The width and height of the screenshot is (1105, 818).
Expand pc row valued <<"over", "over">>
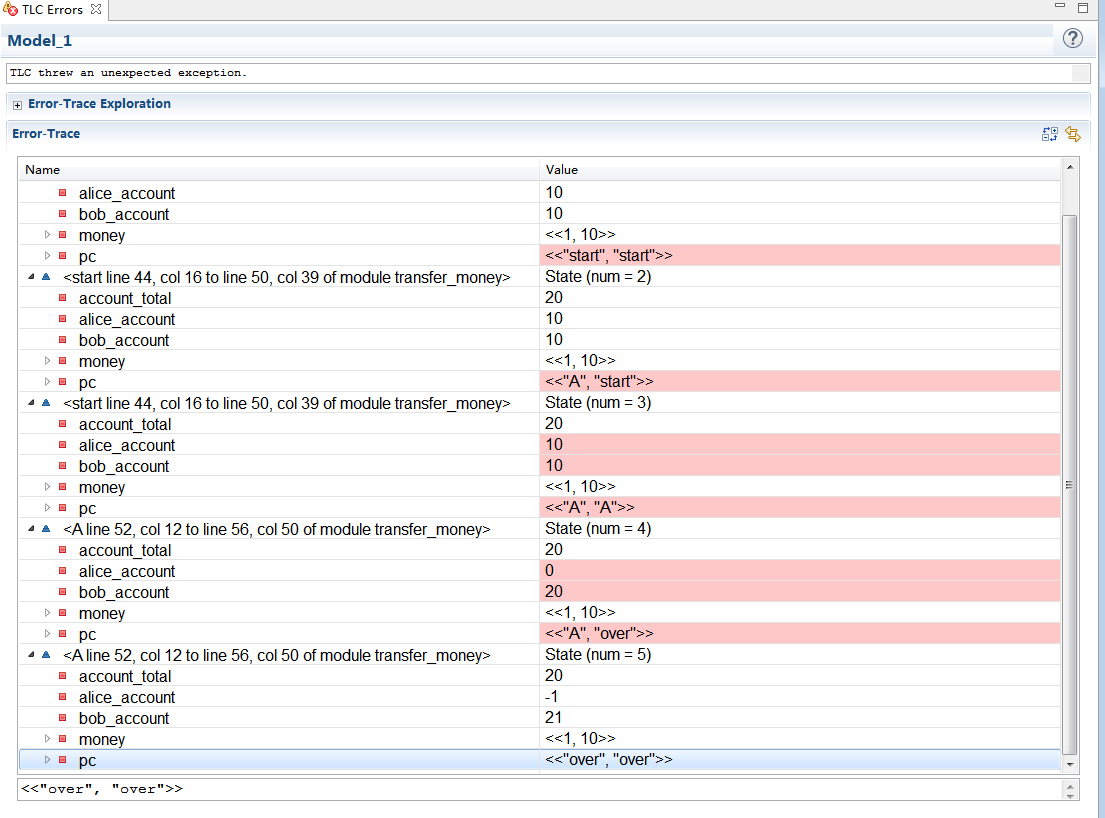[x=47, y=760]
